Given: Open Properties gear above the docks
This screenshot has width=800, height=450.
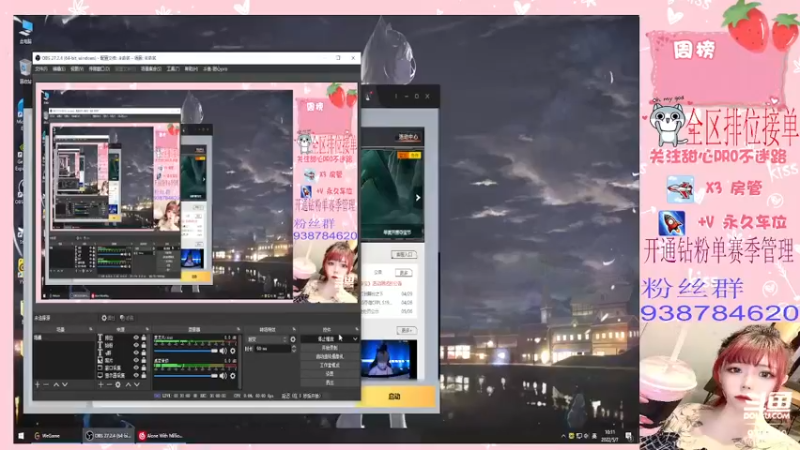Looking at the screenshot, I should [108, 318].
